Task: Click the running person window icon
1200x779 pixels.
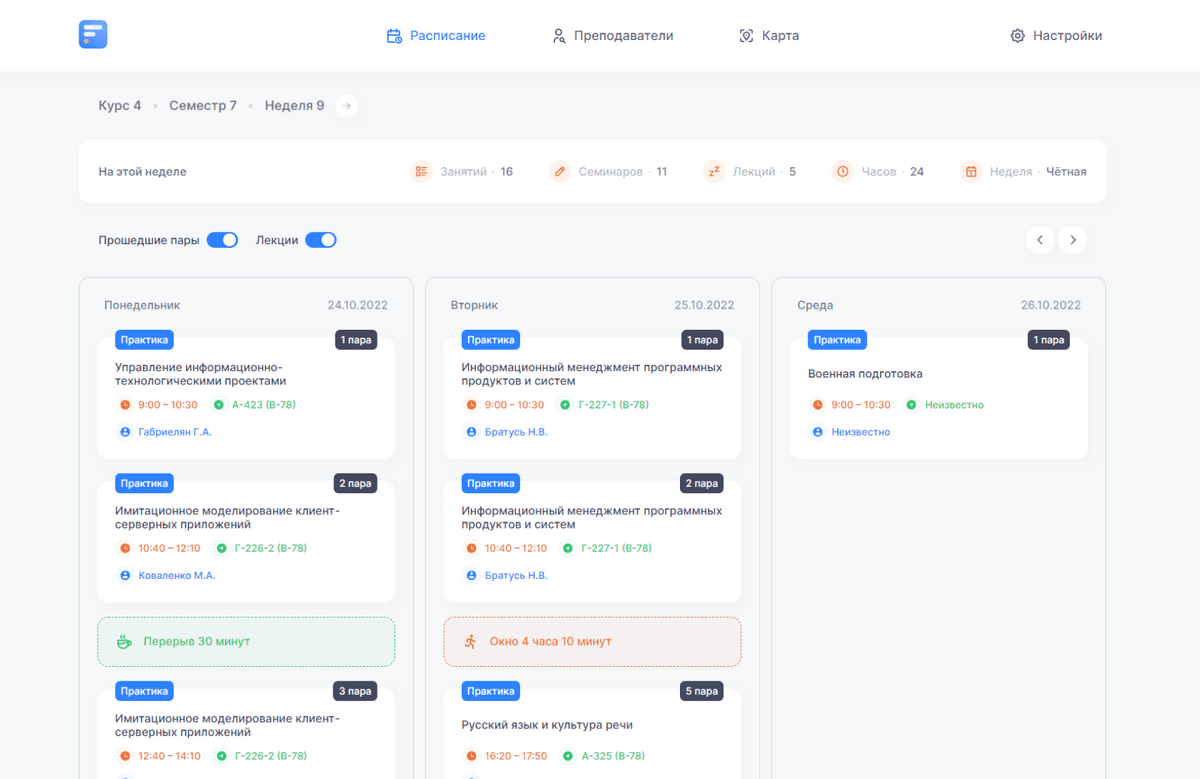Action: pyautogui.click(x=471, y=642)
